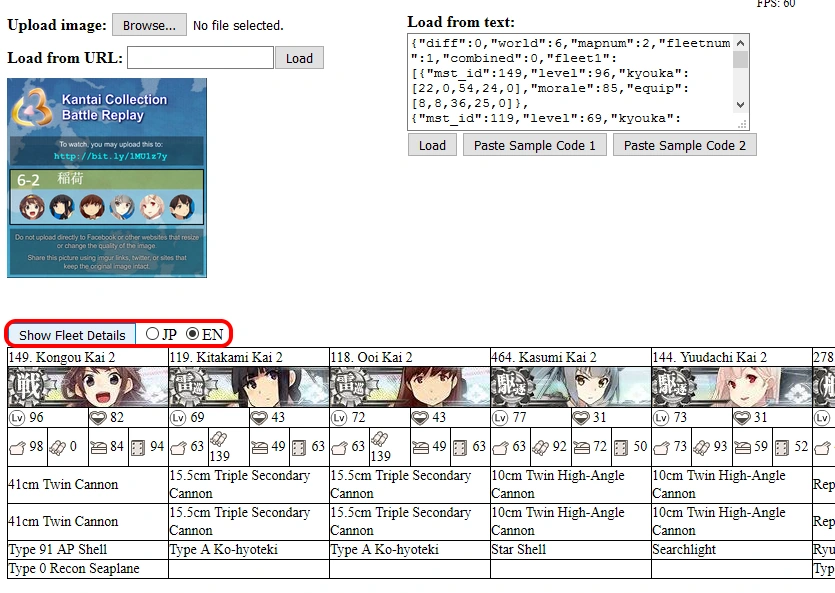Click the bit.ly link in replay image

pyautogui.click(x=110, y=156)
